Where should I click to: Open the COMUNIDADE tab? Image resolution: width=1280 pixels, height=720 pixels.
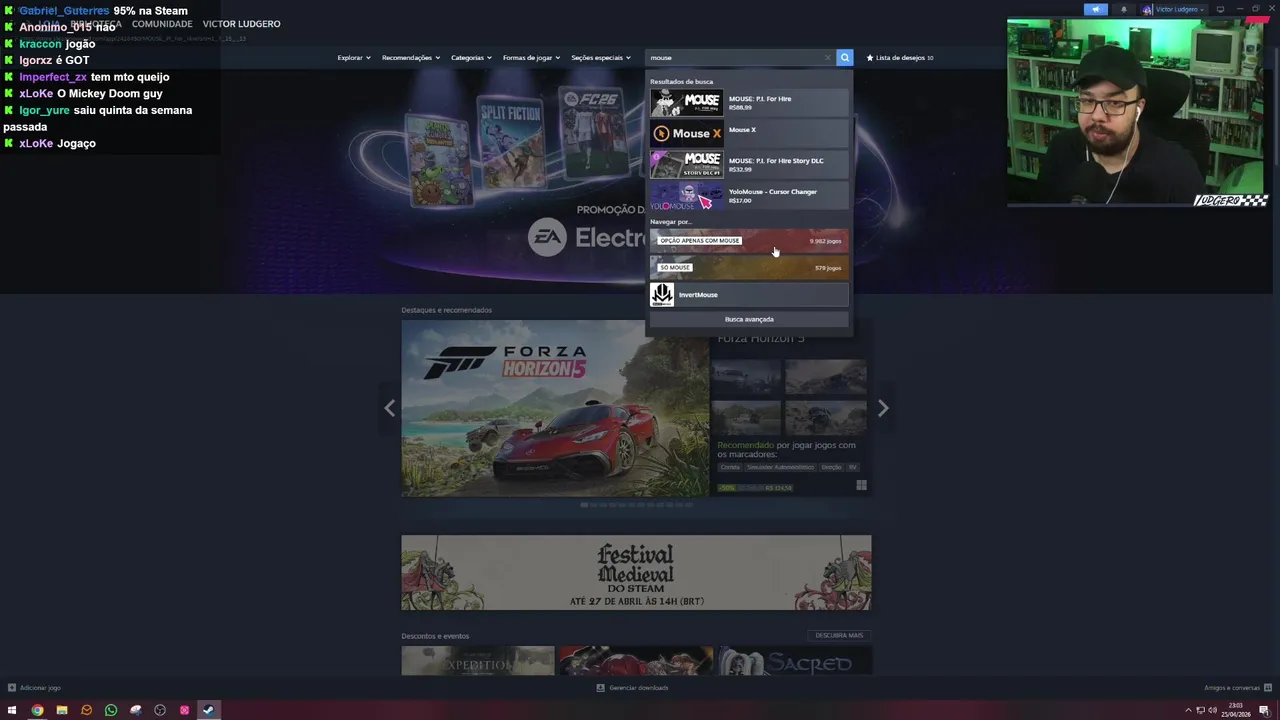tap(162, 24)
